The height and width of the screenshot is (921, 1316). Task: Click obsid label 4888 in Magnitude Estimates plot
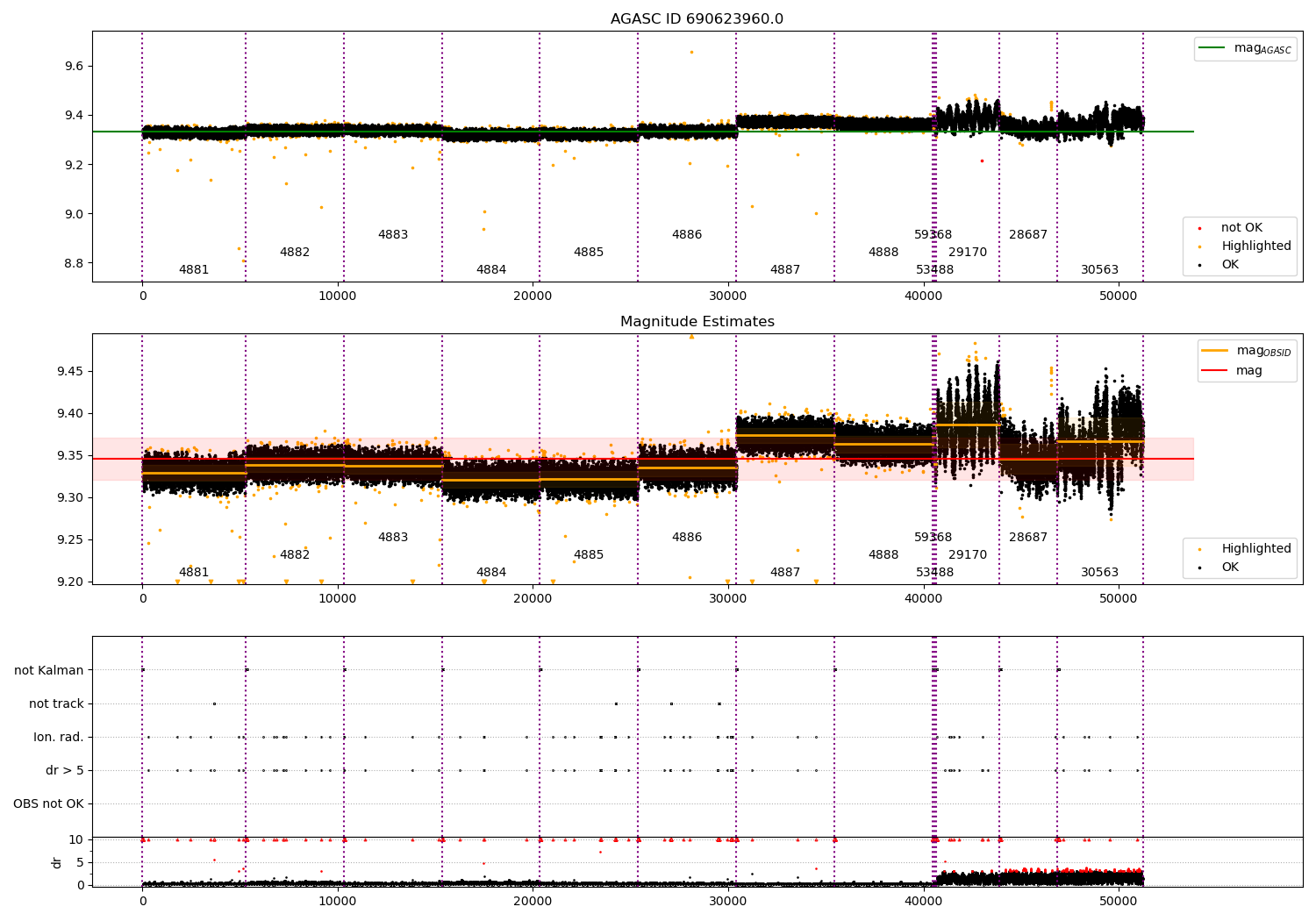tap(883, 555)
